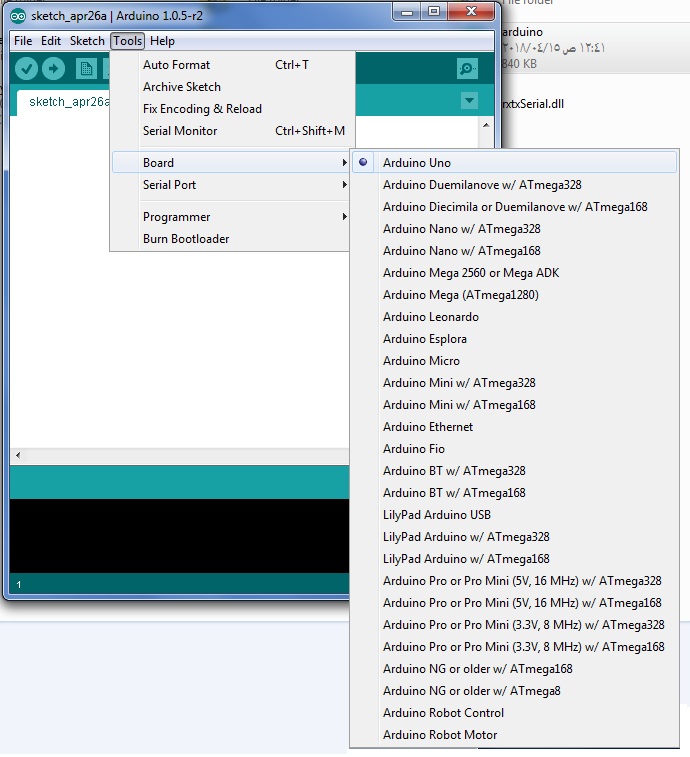Click the Upload arrow toolbar icon
The height and width of the screenshot is (757, 690).
click(x=53, y=69)
